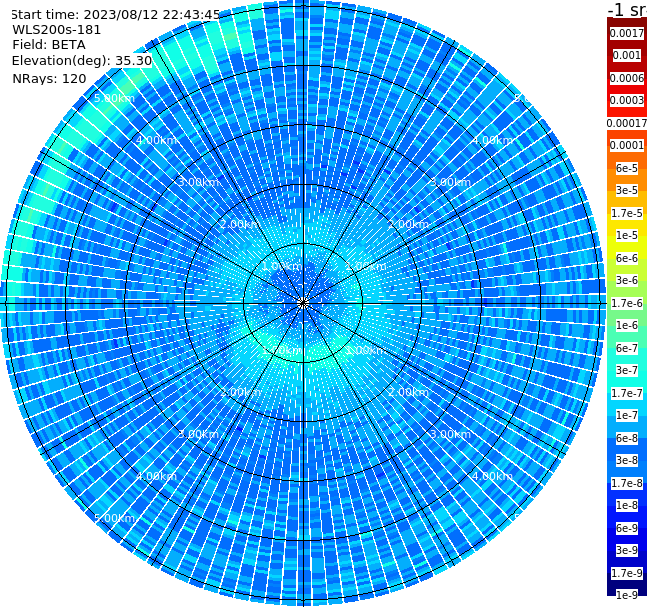This screenshot has width=647, height=607.
Task: Click the 1.7e-6 colorbar label
Action: (x=627, y=303)
